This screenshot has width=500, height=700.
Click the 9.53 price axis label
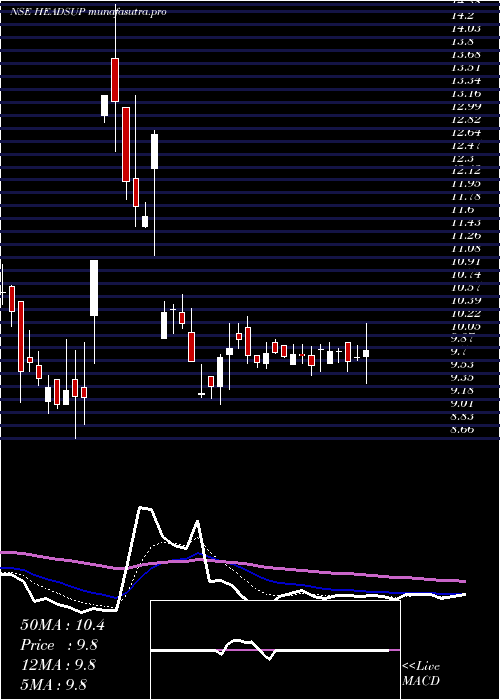coord(462,365)
